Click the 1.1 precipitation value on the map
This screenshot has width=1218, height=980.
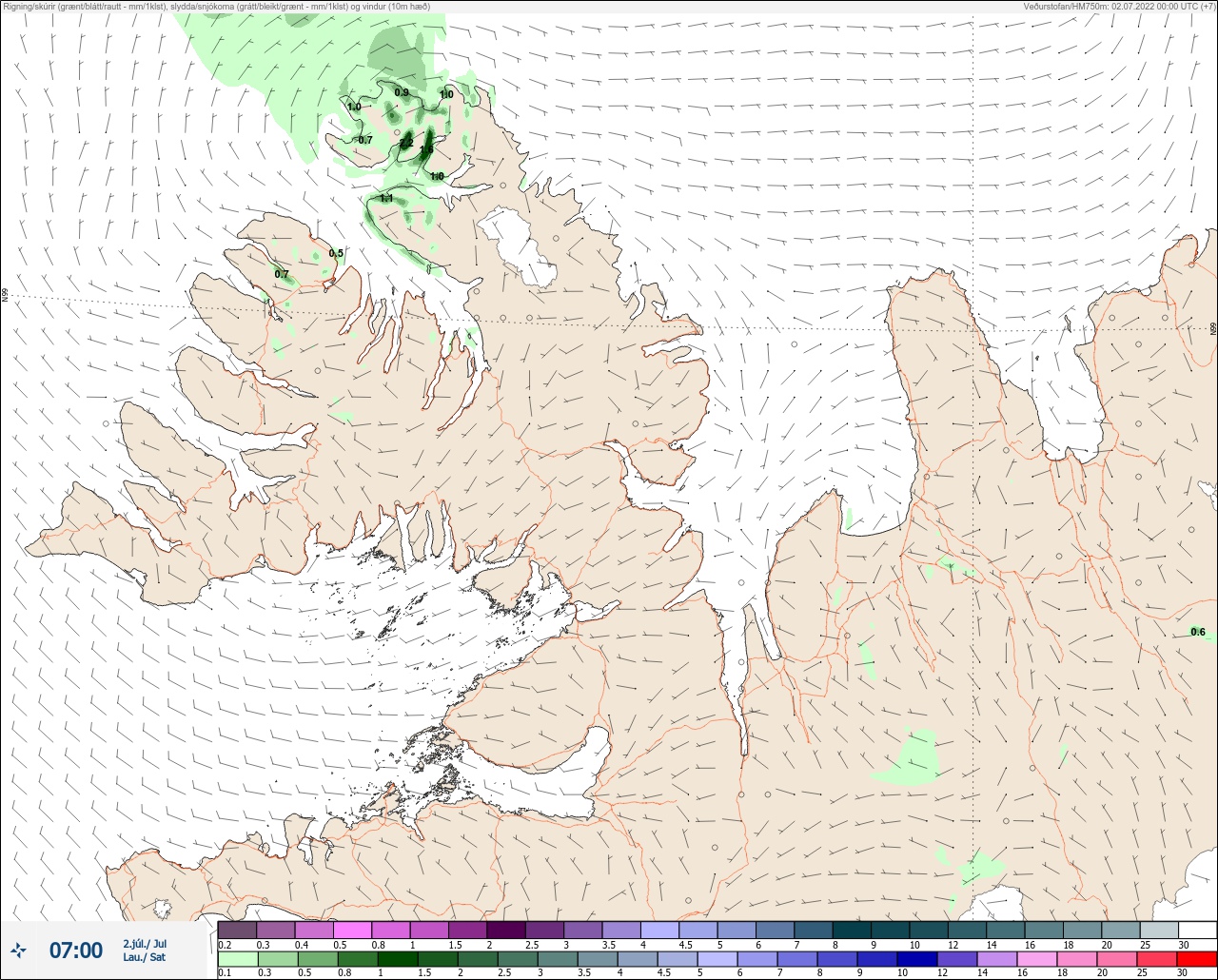[386, 198]
